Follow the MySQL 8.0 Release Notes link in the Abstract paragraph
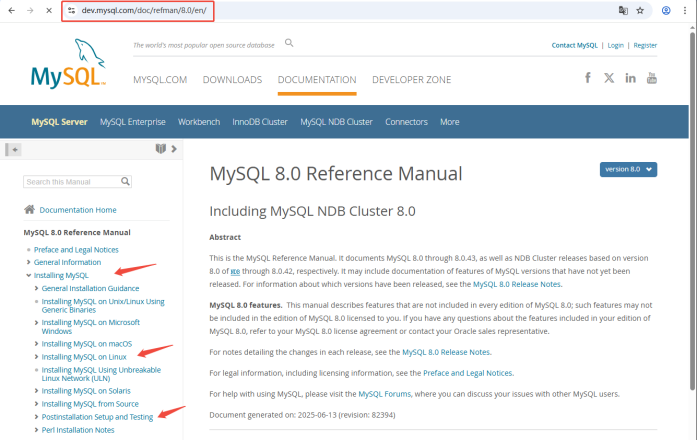697x440 pixels. point(517,284)
